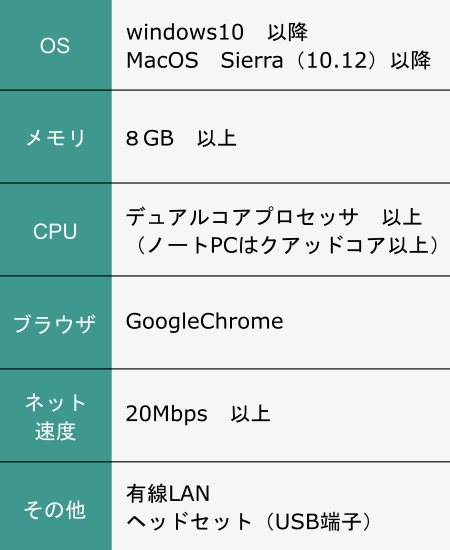
Task: Click the ヘッドセット (USB端子) text
Action: [x=249, y=522]
